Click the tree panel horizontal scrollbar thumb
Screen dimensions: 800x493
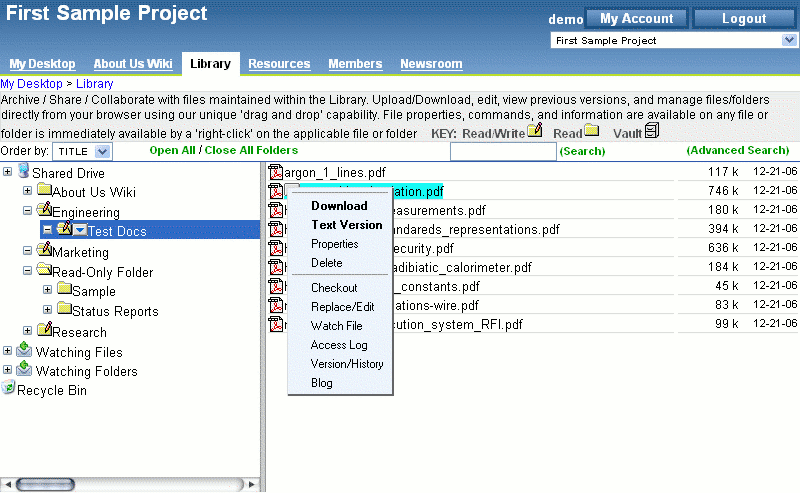click(x=45, y=484)
